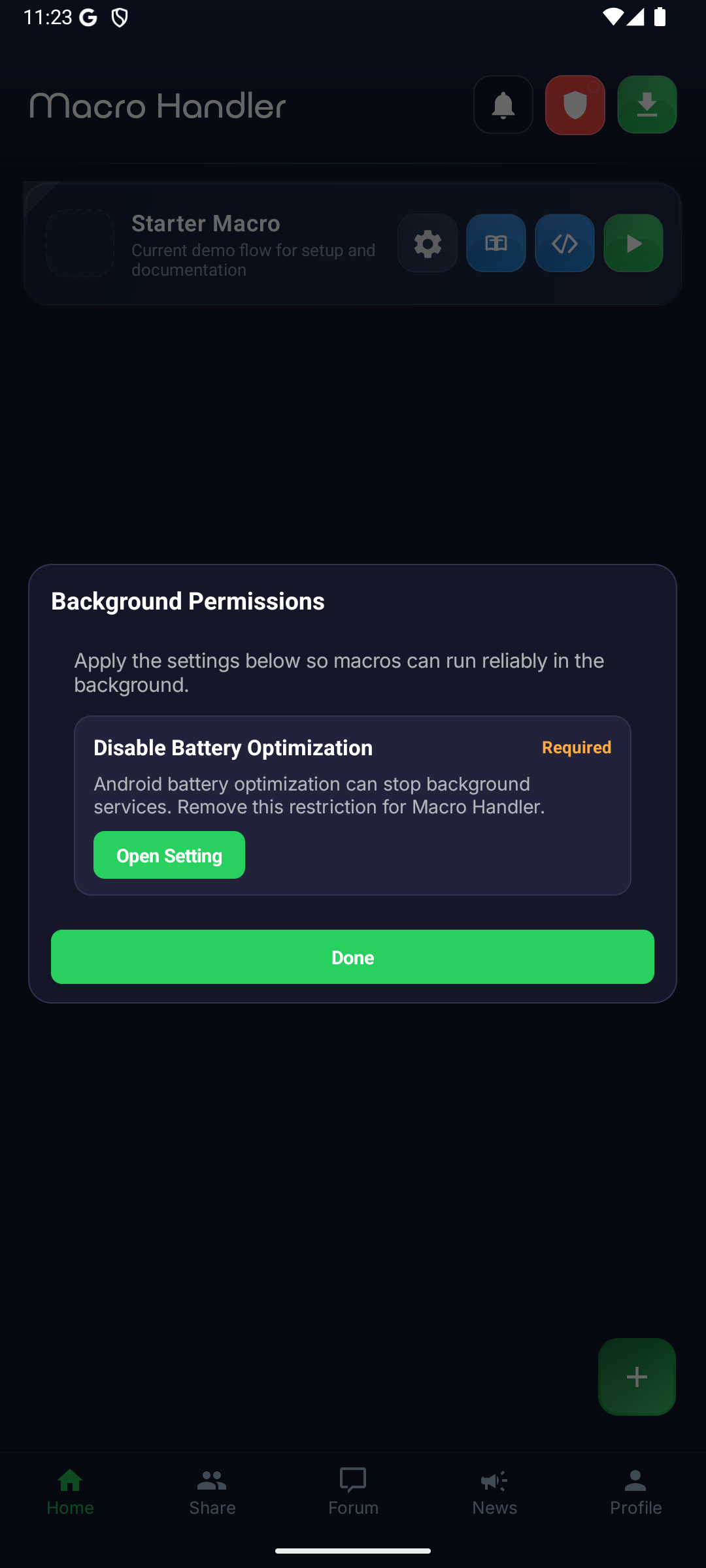This screenshot has width=706, height=1568.
Task: Open the code editor icon for Starter Macro
Action: pos(564,243)
